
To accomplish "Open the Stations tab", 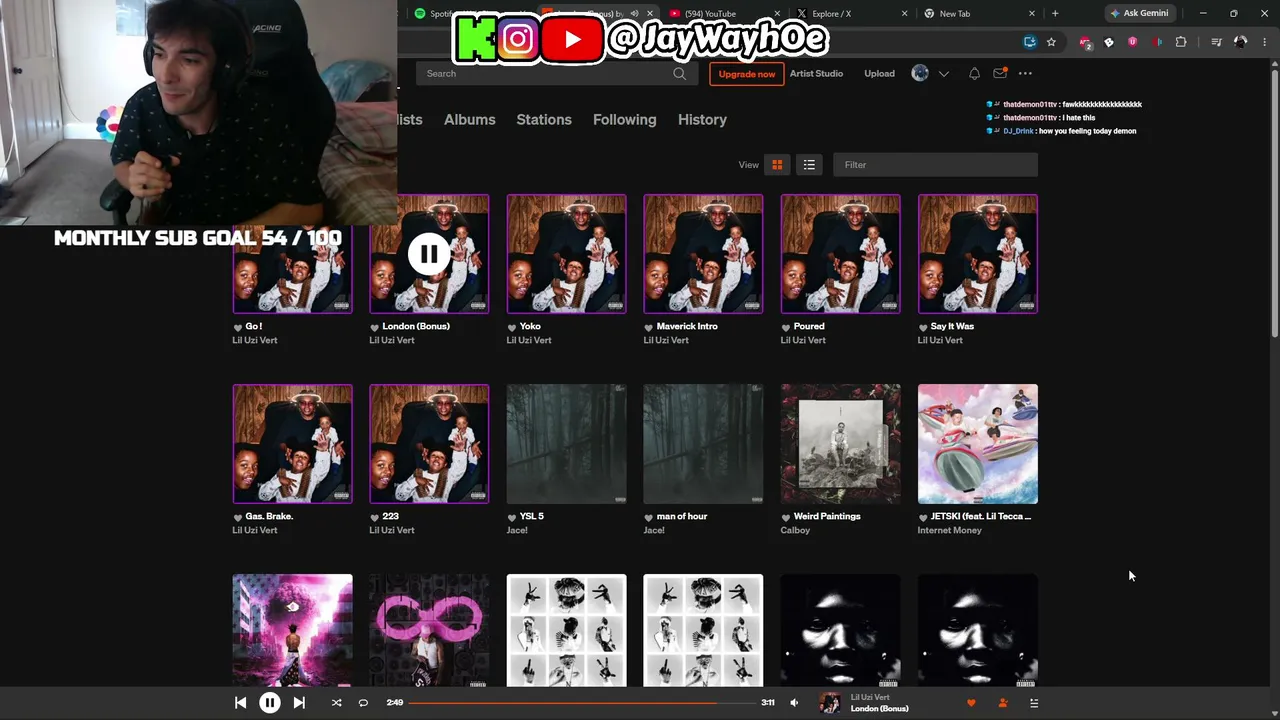I will pyautogui.click(x=544, y=119).
